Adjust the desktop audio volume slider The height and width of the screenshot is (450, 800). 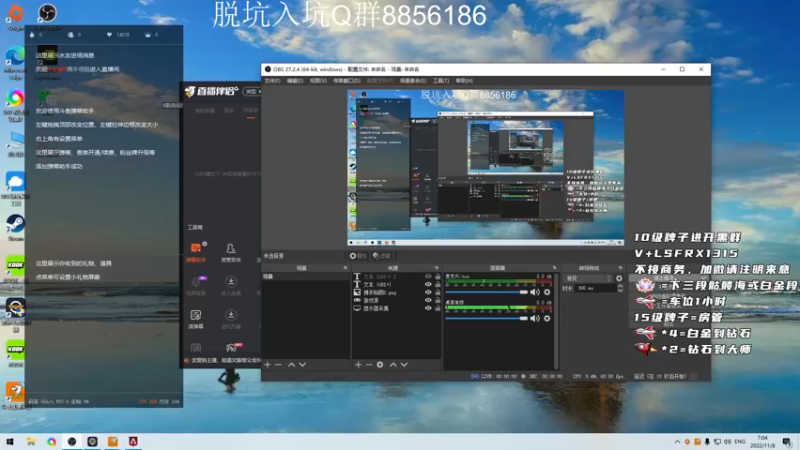coord(486,318)
